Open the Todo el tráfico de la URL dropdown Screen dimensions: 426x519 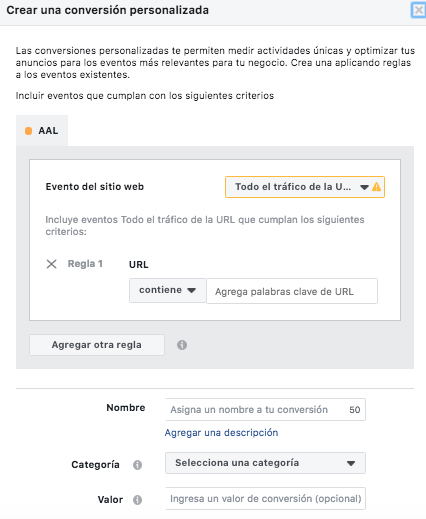point(305,187)
